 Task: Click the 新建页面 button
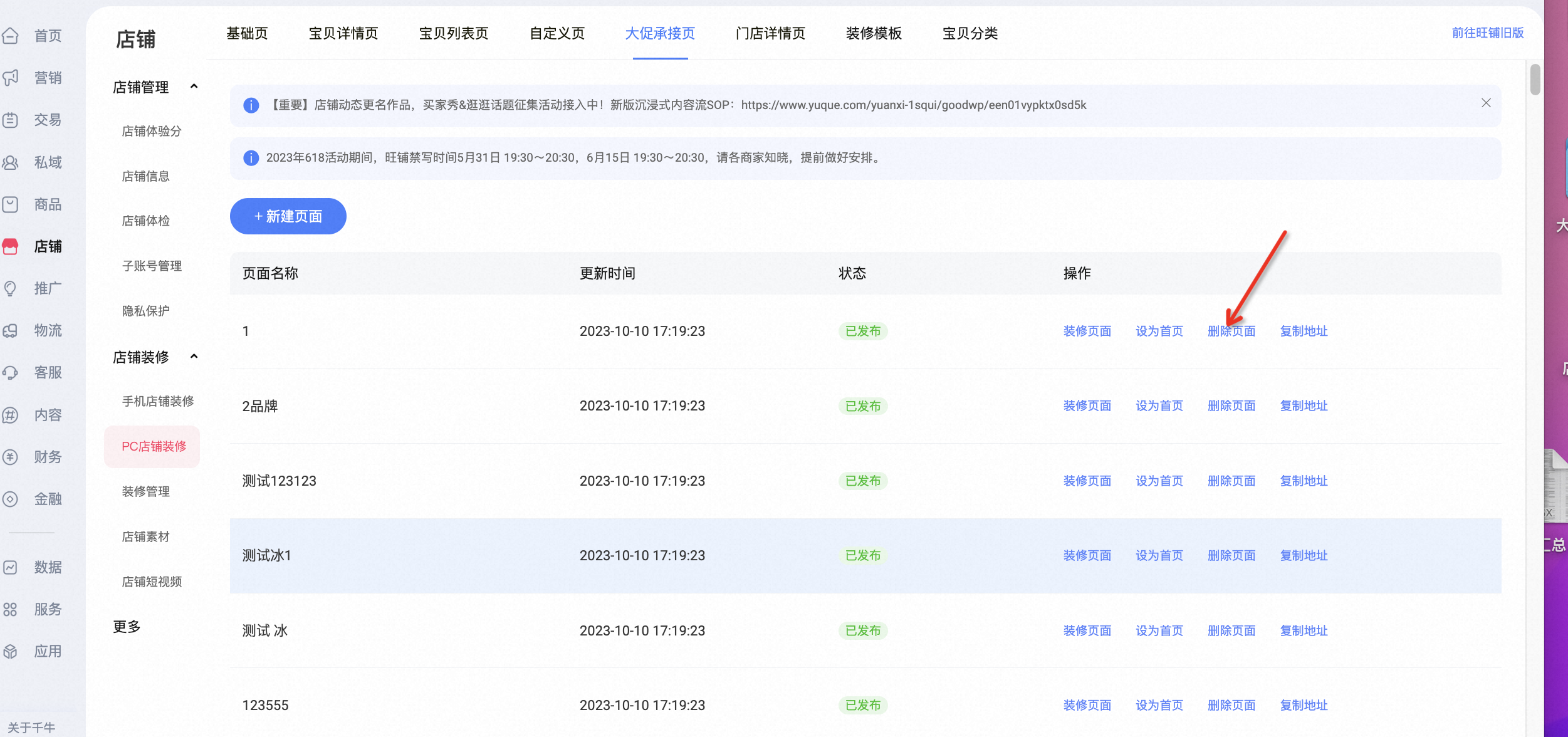[x=288, y=216]
